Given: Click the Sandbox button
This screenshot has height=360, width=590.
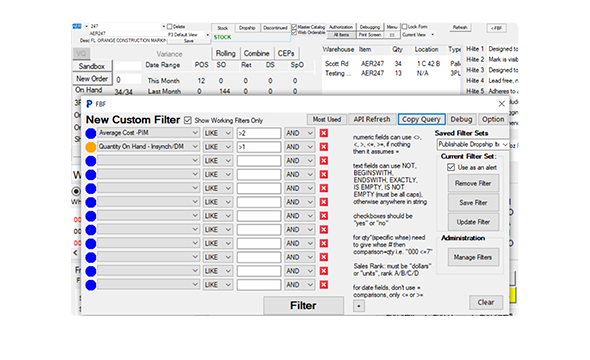Looking at the screenshot, I should click(91, 66).
